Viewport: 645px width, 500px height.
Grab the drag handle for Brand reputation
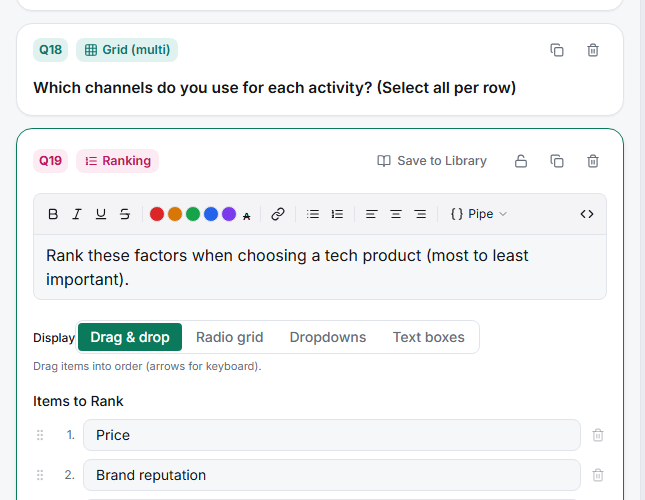click(40, 475)
